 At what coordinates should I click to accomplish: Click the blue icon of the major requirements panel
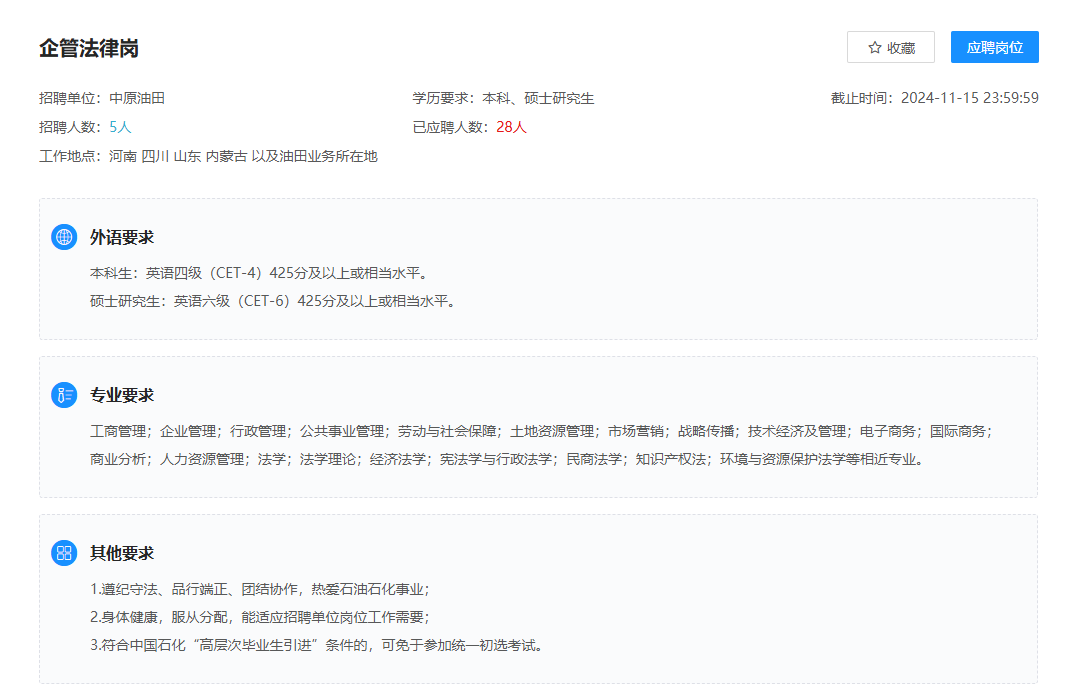[66, 394]
